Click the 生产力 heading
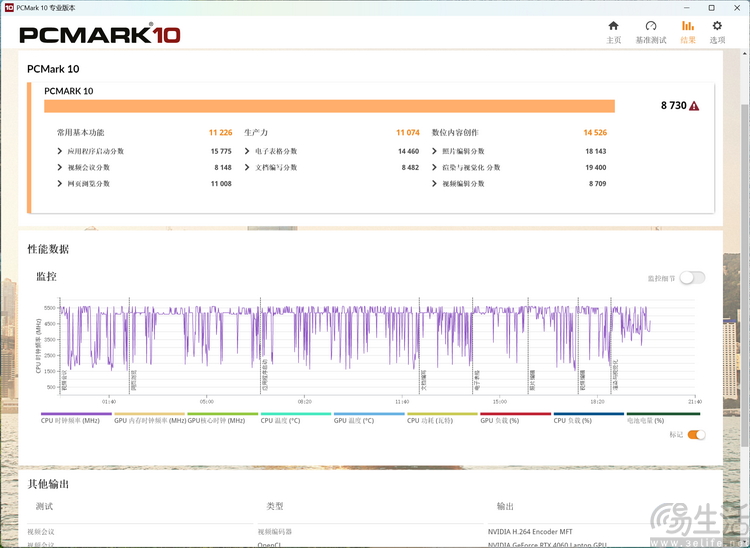 click(x=256, y=132)
